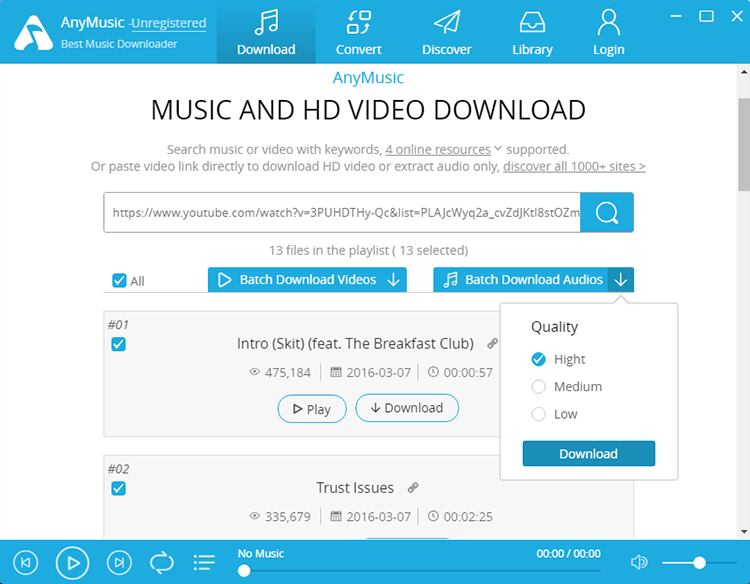Uncheck the track #01 checkbox
Viewport: 750px width, 584px height.
click(118, 344)
